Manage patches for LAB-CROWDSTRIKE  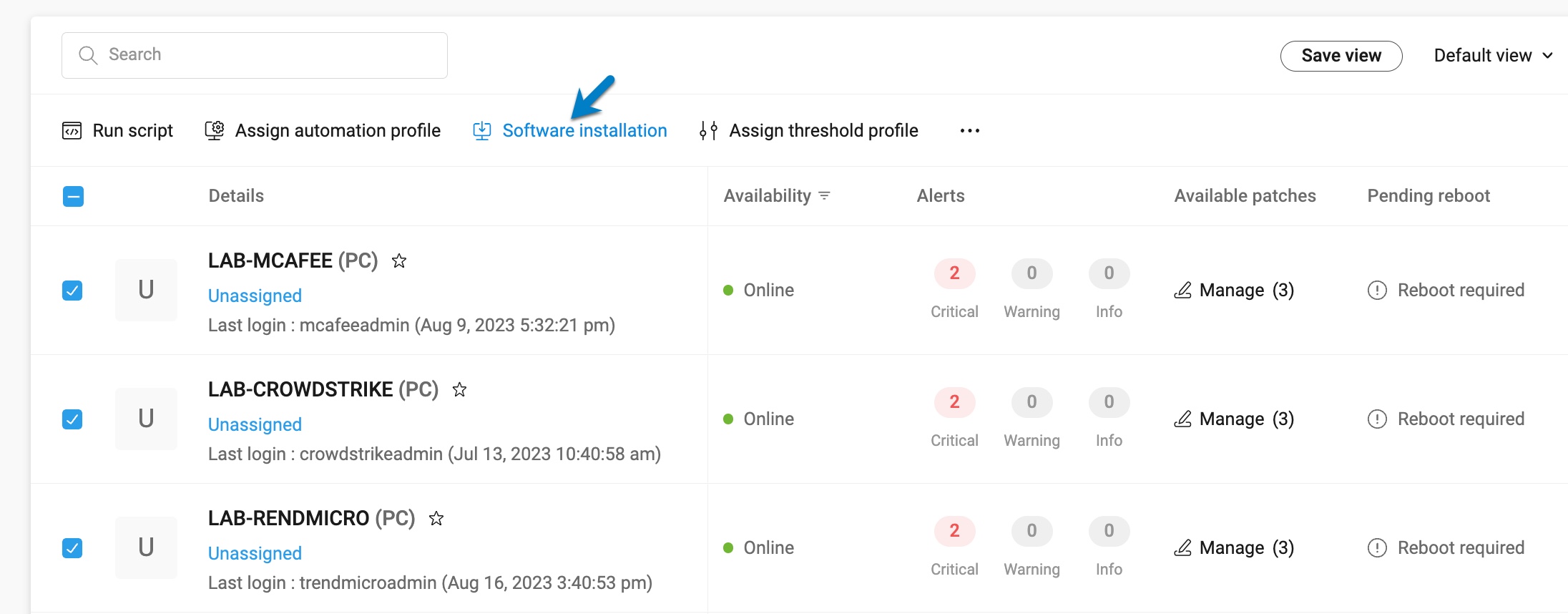click(x=1234, y=419)
